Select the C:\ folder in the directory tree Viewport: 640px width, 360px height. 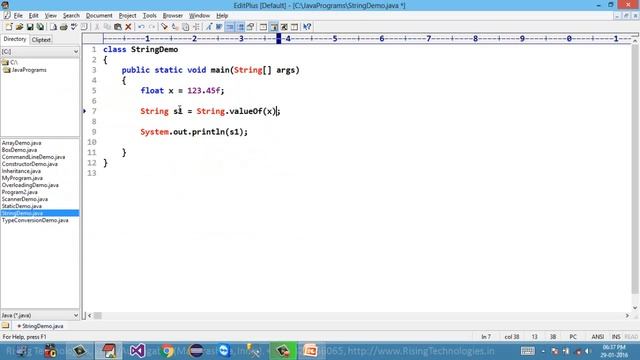tap(10, 62)
